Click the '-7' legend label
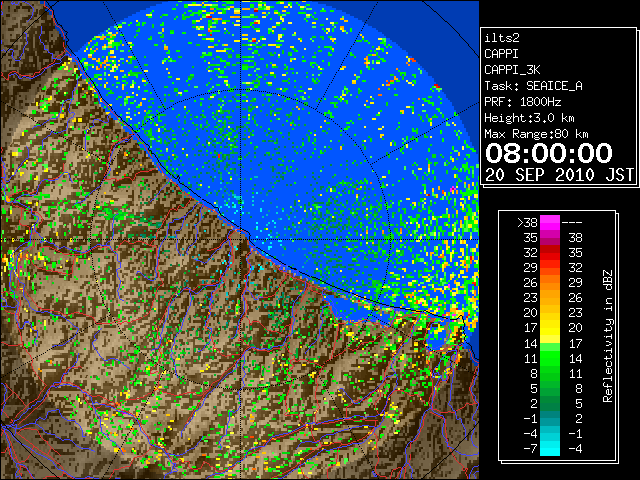This screenshot has width=640, height=480. click(531, 449)
